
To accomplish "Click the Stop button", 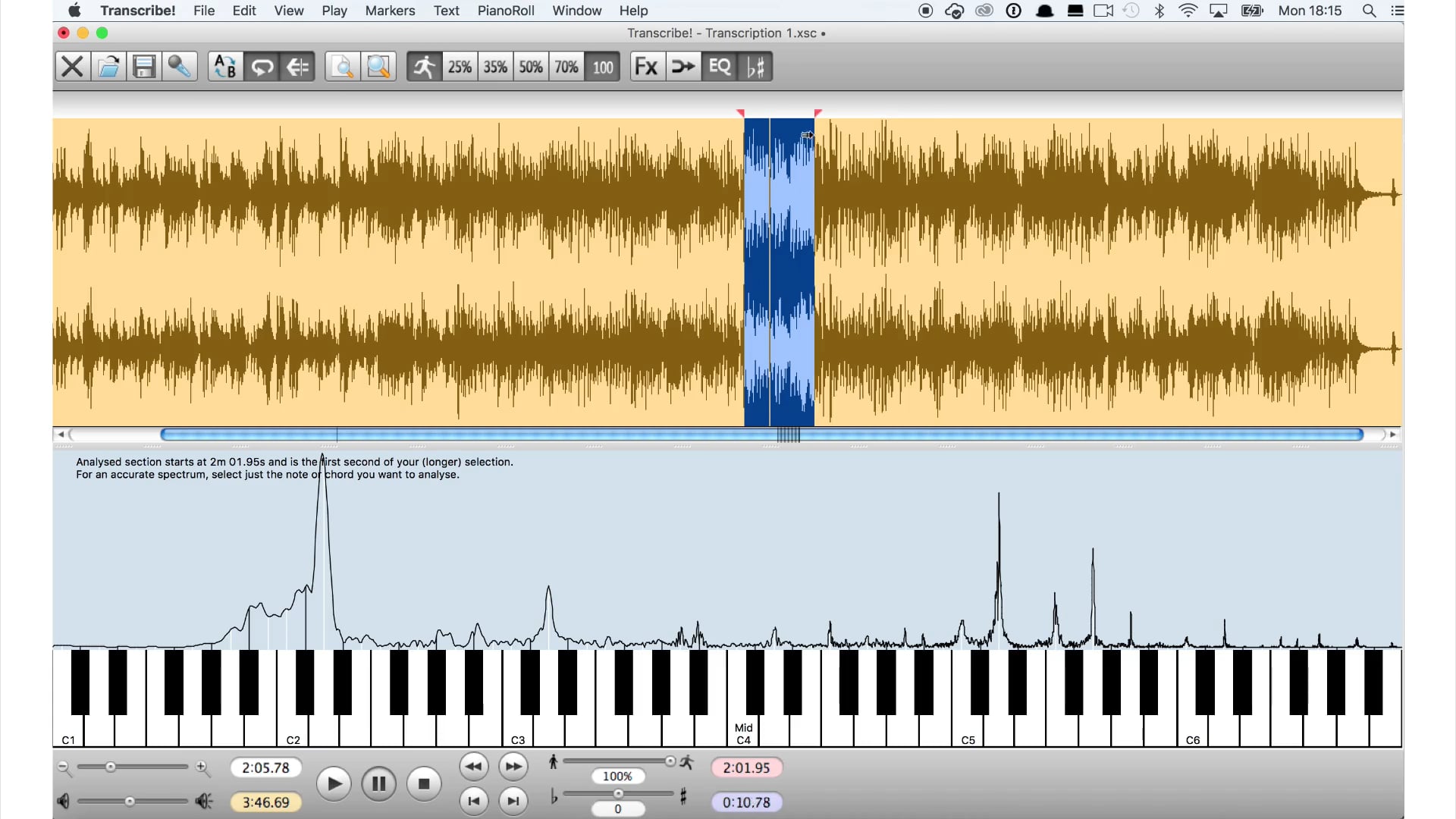I will point(424,783).
